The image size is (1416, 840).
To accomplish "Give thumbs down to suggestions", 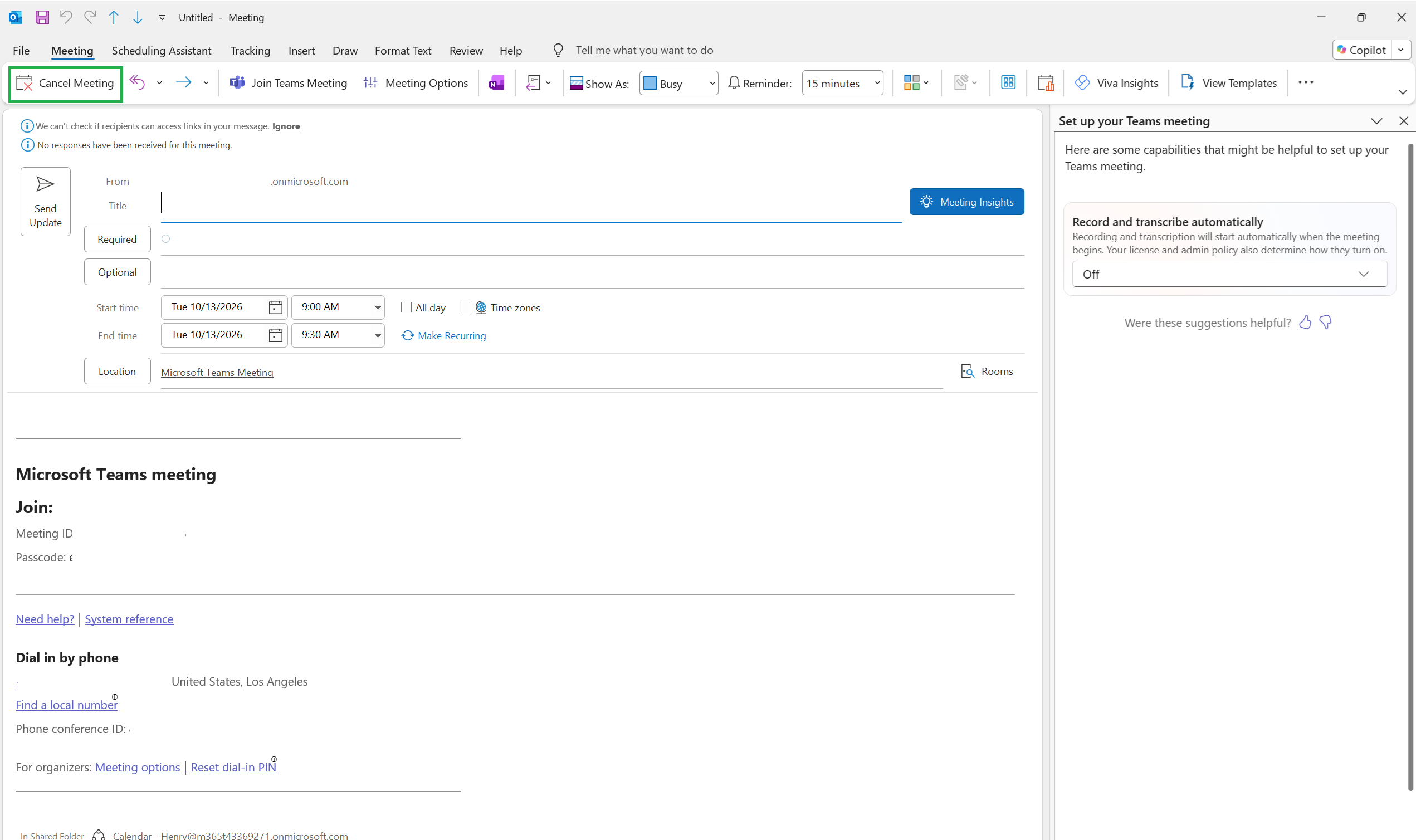I will pos(1325,323).
